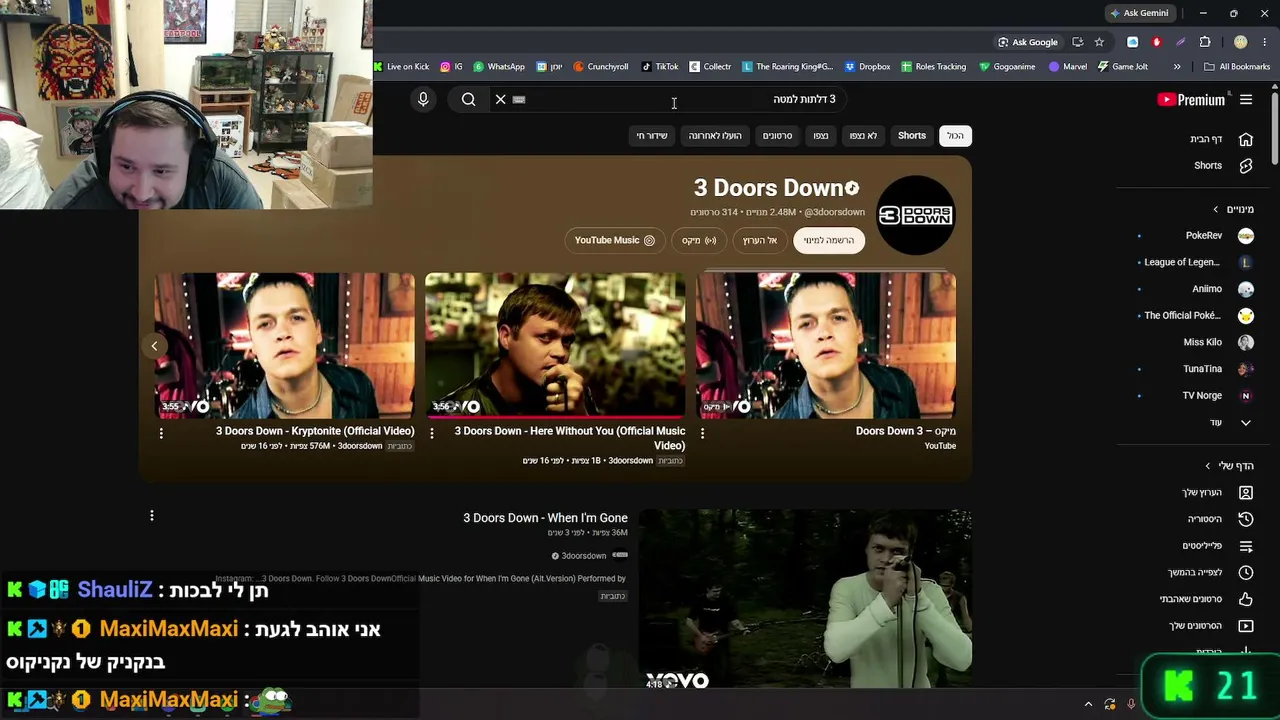Click the Mix (מיקס) radio button

(x=699, y=240)
